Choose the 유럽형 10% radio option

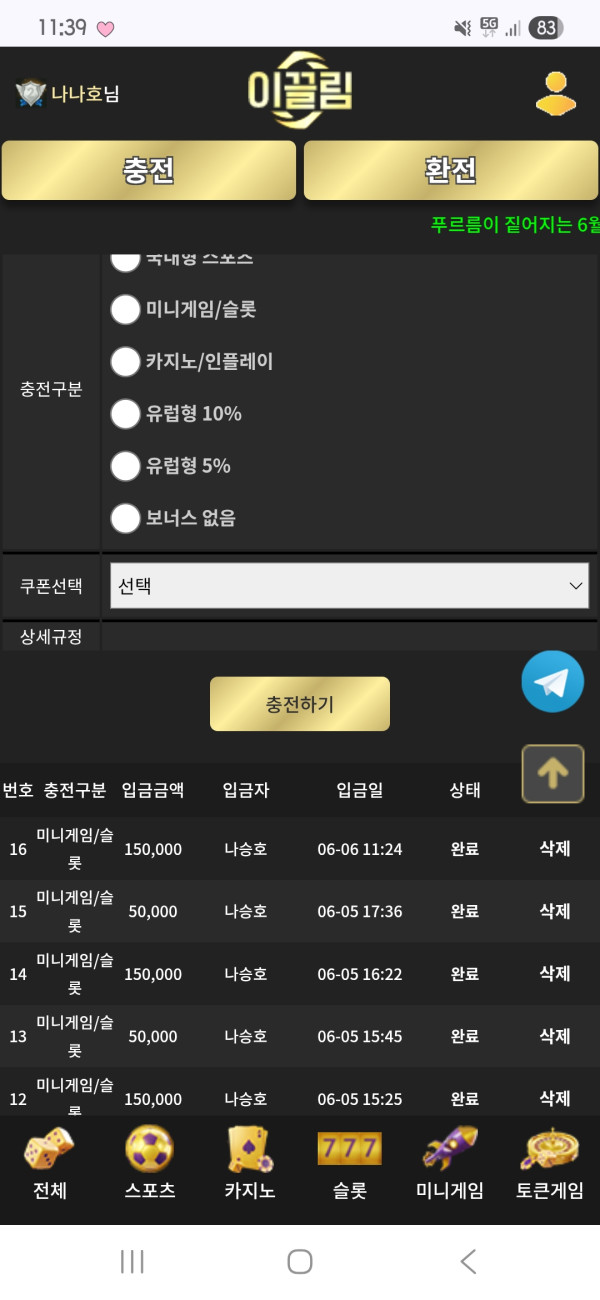click(x=125, y=414)
